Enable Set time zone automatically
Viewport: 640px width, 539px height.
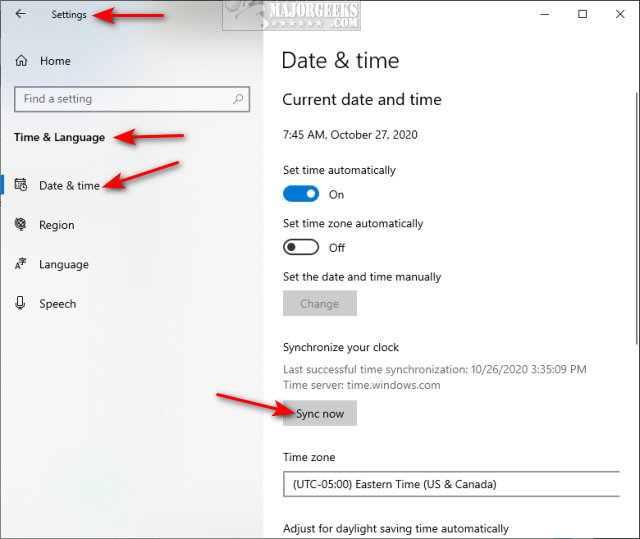click(301, 247)
